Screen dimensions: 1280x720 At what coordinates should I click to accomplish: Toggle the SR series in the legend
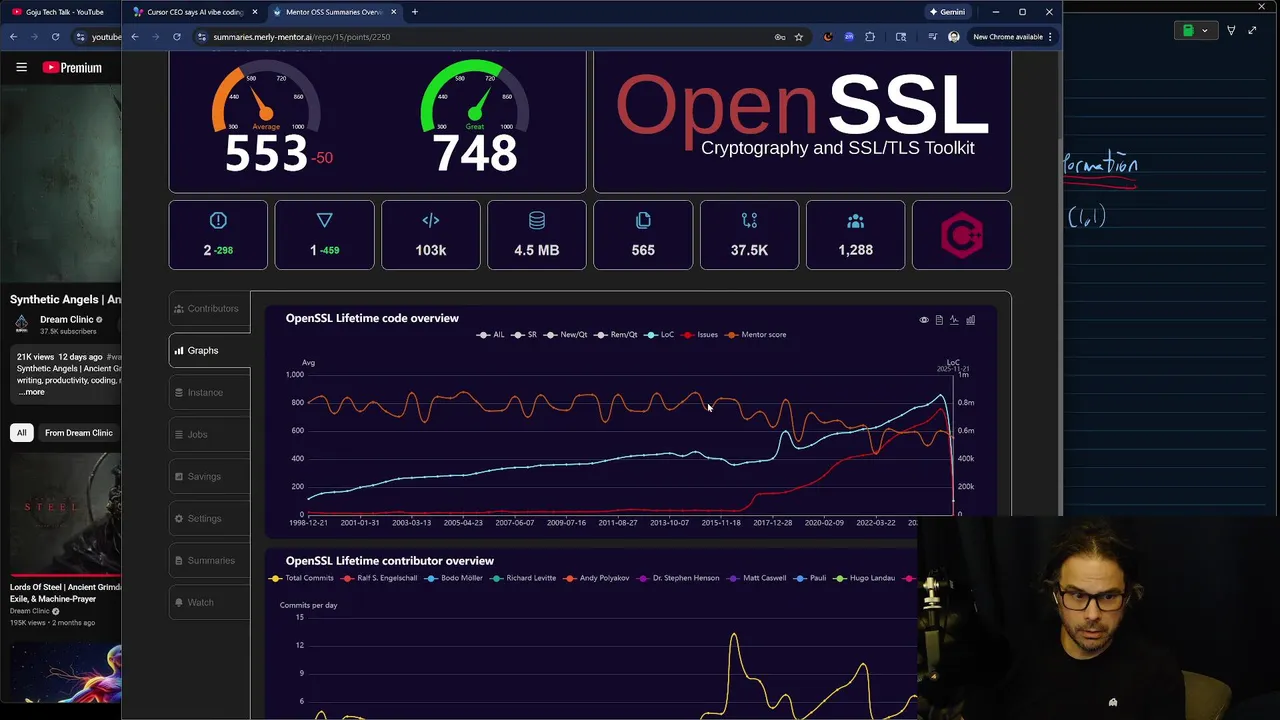[524, 335]
